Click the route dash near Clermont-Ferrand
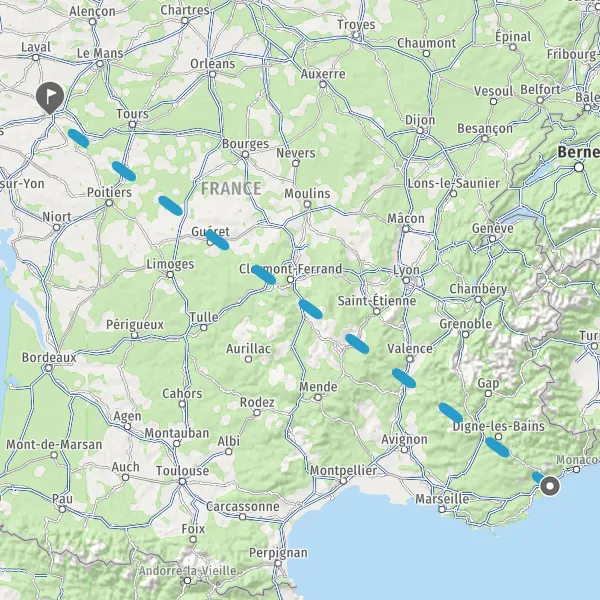 coord(264,275)
